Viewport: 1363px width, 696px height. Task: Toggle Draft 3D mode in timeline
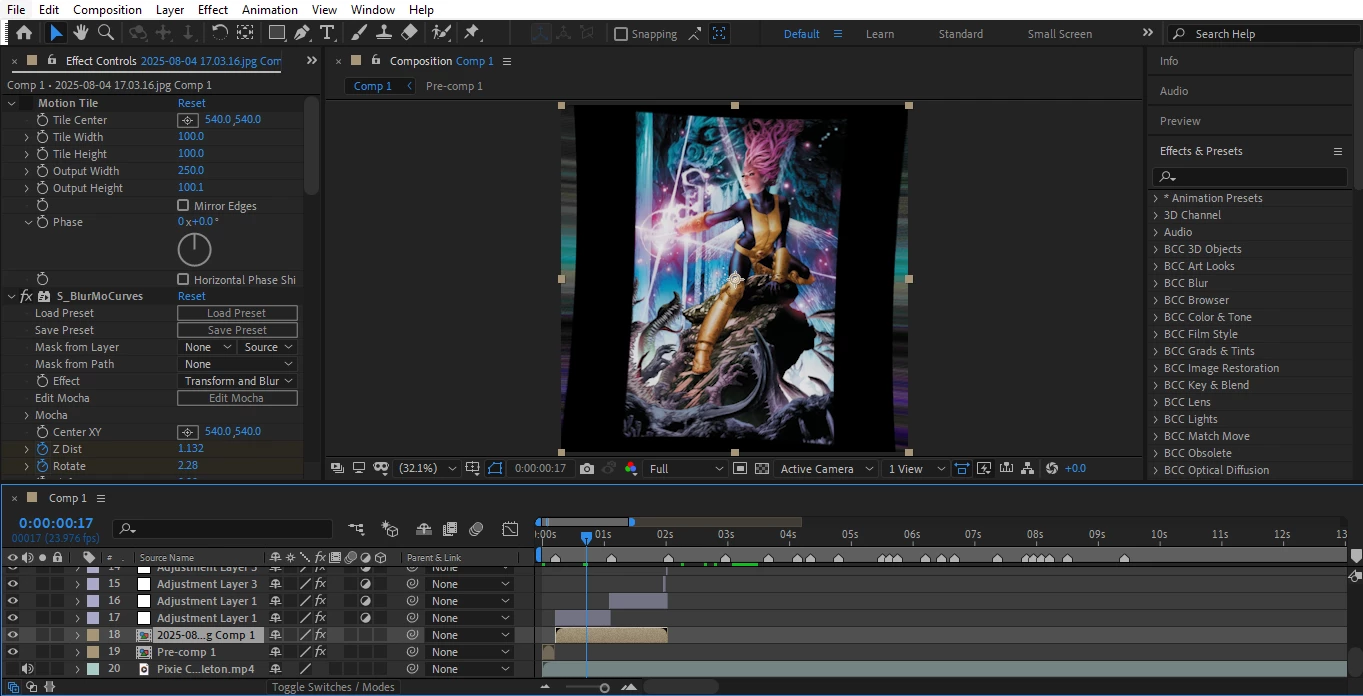pyautogui.click(x=390, y=529)
